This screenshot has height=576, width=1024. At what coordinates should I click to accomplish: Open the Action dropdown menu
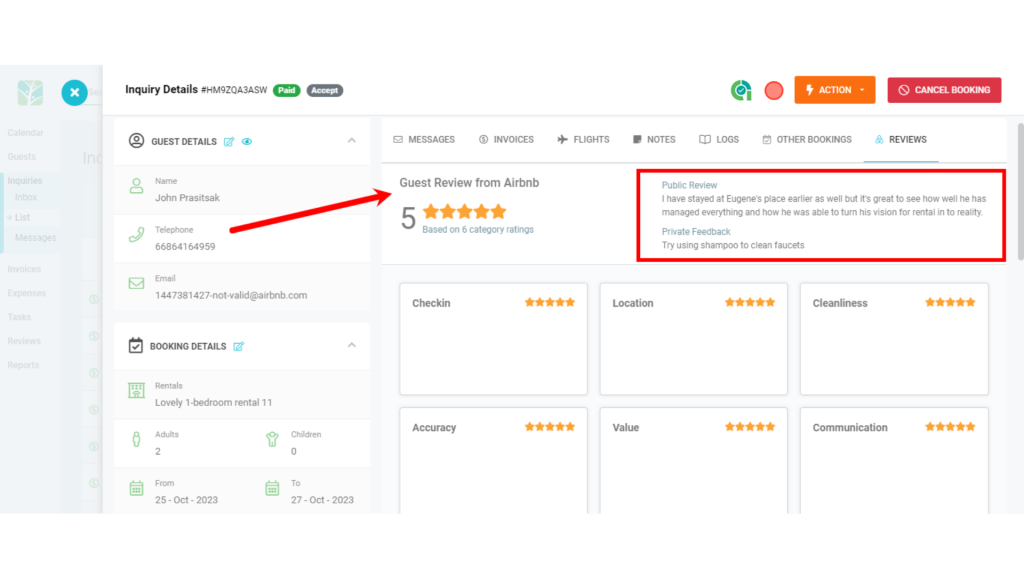(x=835, y=90)
